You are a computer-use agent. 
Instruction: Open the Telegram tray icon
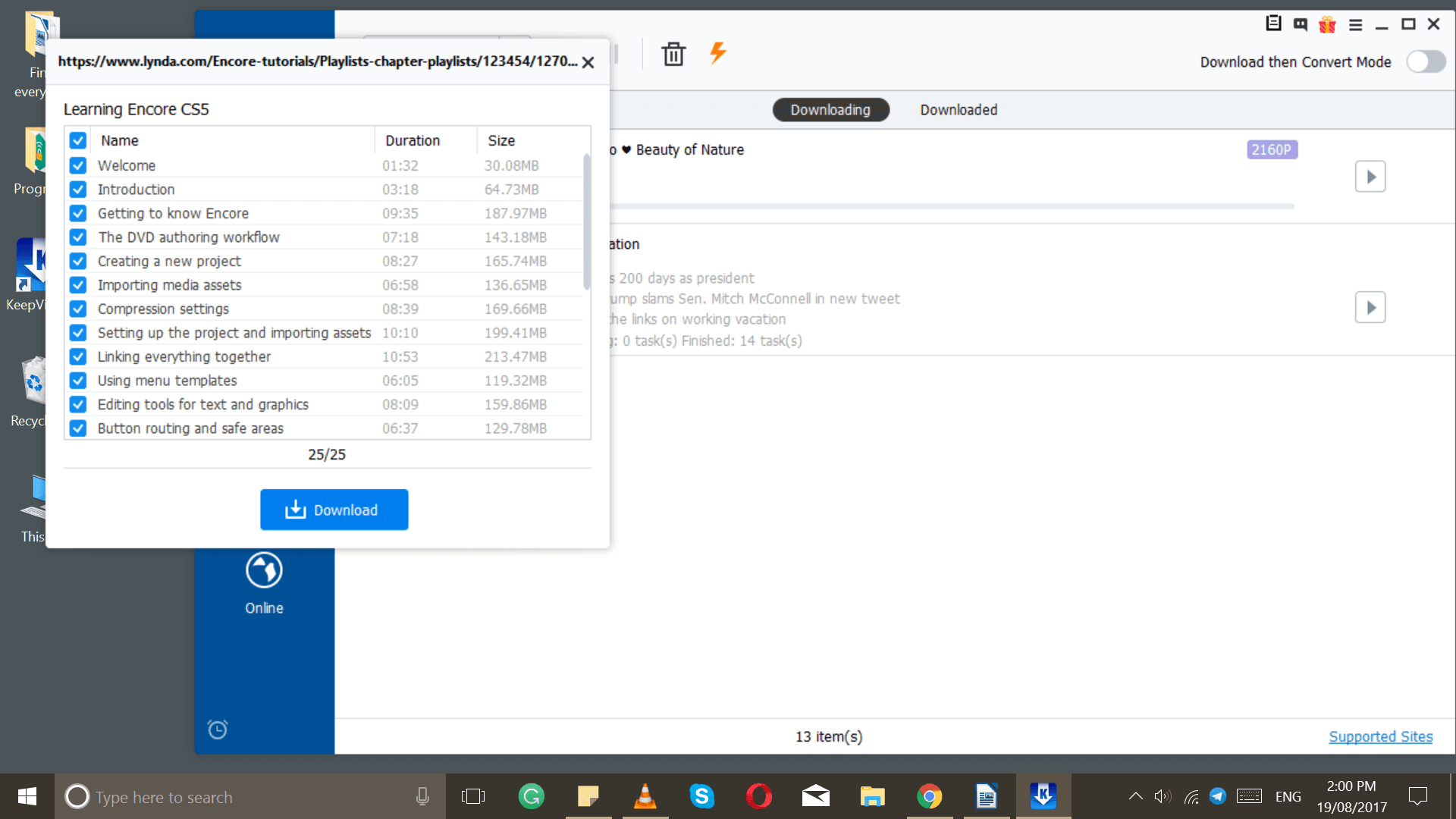point(1218,796)
